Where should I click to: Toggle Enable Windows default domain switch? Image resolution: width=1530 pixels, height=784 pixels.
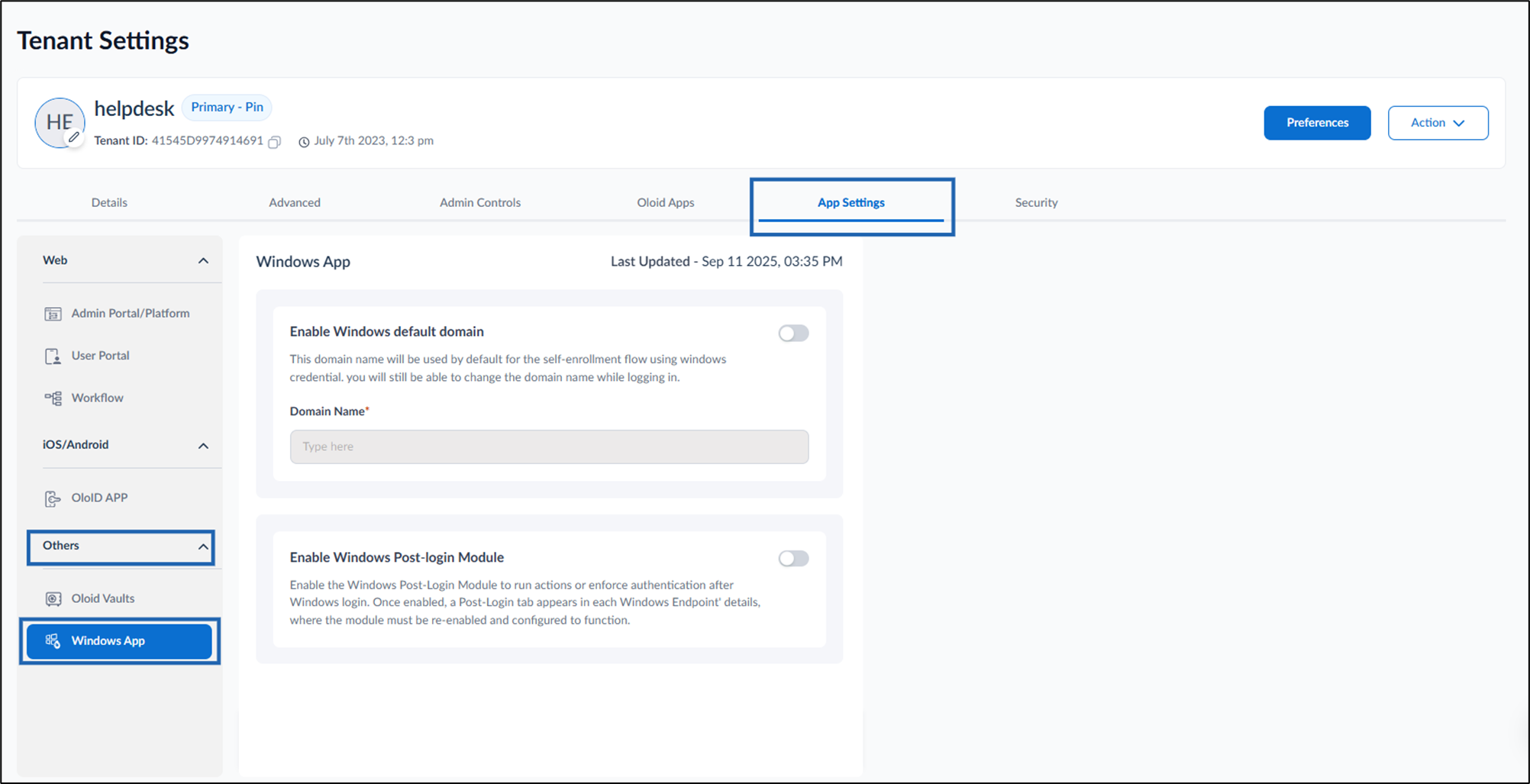(x=793, y=333)
